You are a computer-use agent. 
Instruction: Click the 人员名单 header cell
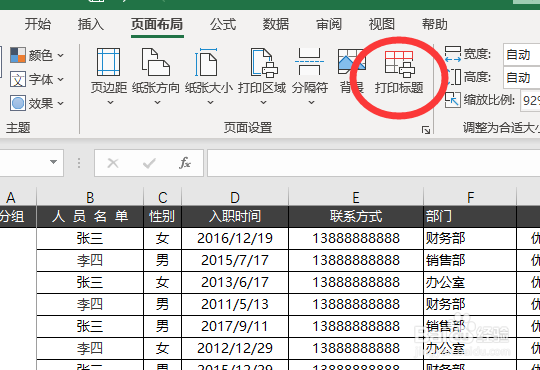(90, 217)
